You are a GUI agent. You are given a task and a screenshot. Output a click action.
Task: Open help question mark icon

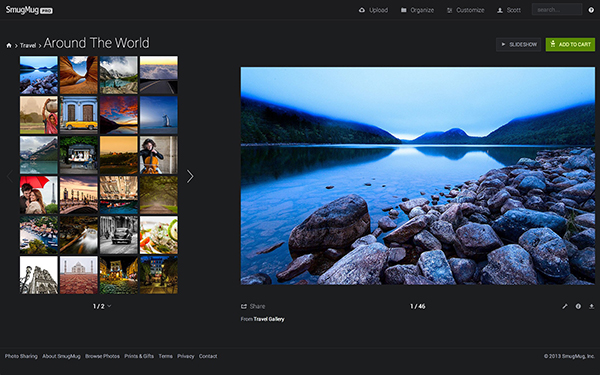591,10
